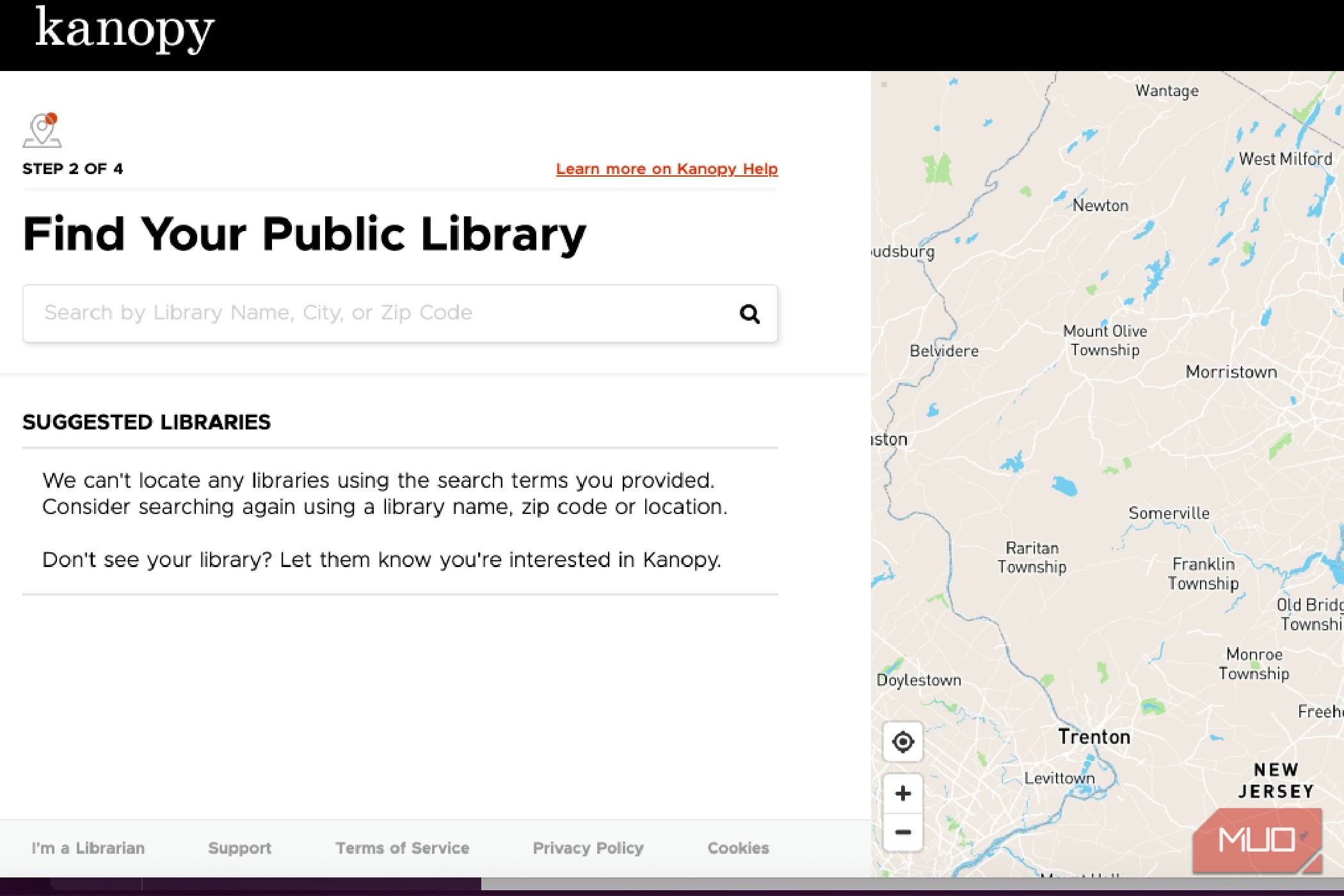Click the NEW JERSEY state label
This screenshot has width=1344, height=896.
(x=1276, y=781)
